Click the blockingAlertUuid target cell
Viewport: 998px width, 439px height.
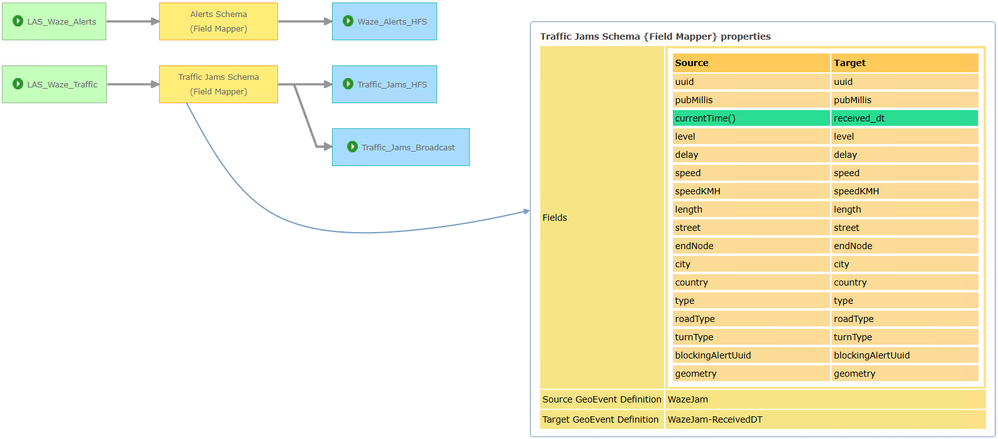click(x=904, y=355)
